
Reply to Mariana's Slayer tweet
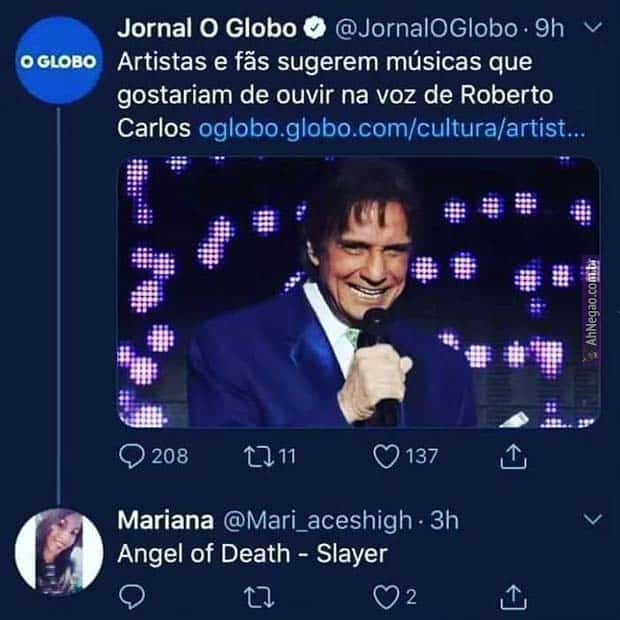tap(133, 596)
